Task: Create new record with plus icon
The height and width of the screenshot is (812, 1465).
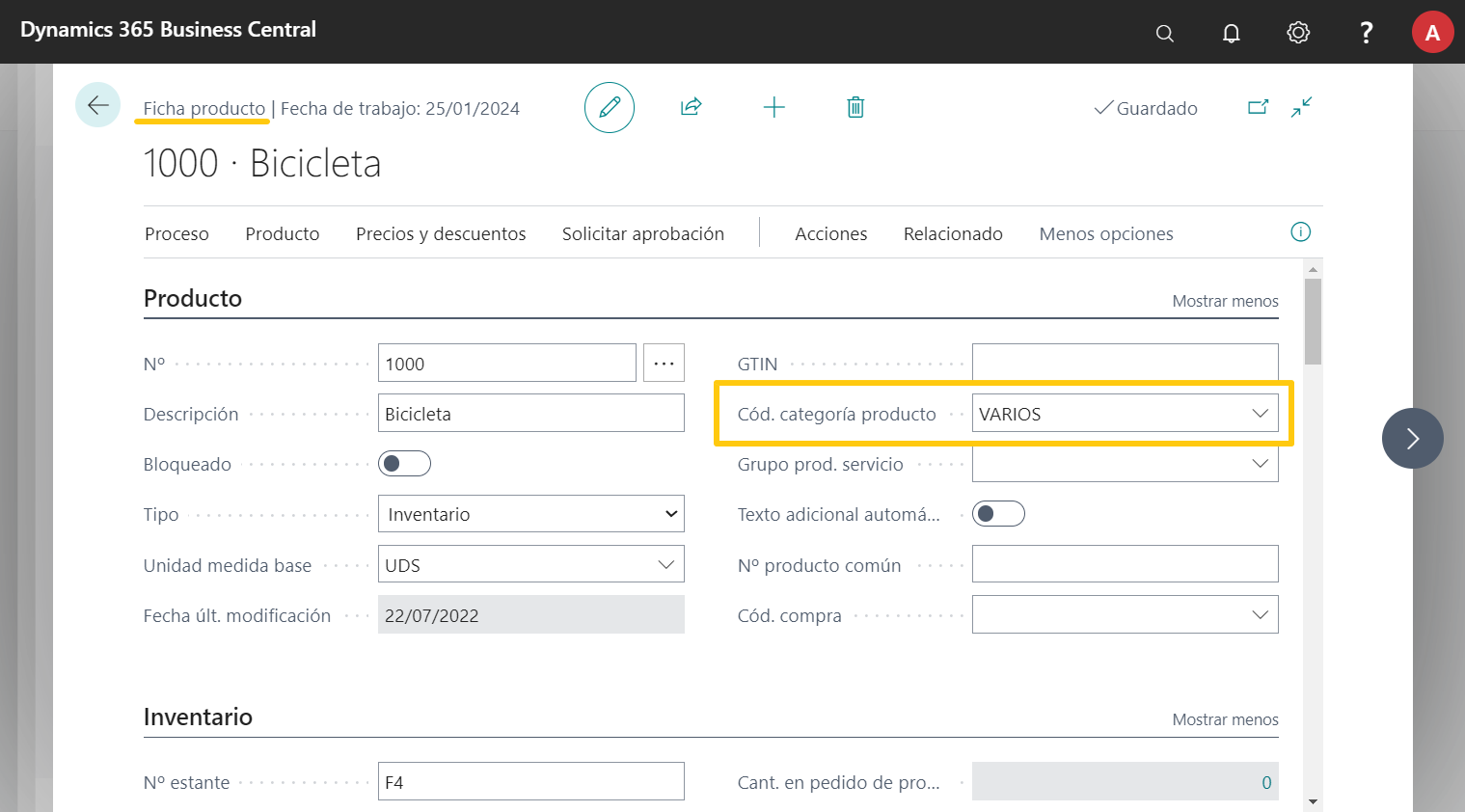Action: [x=773, y=107]
